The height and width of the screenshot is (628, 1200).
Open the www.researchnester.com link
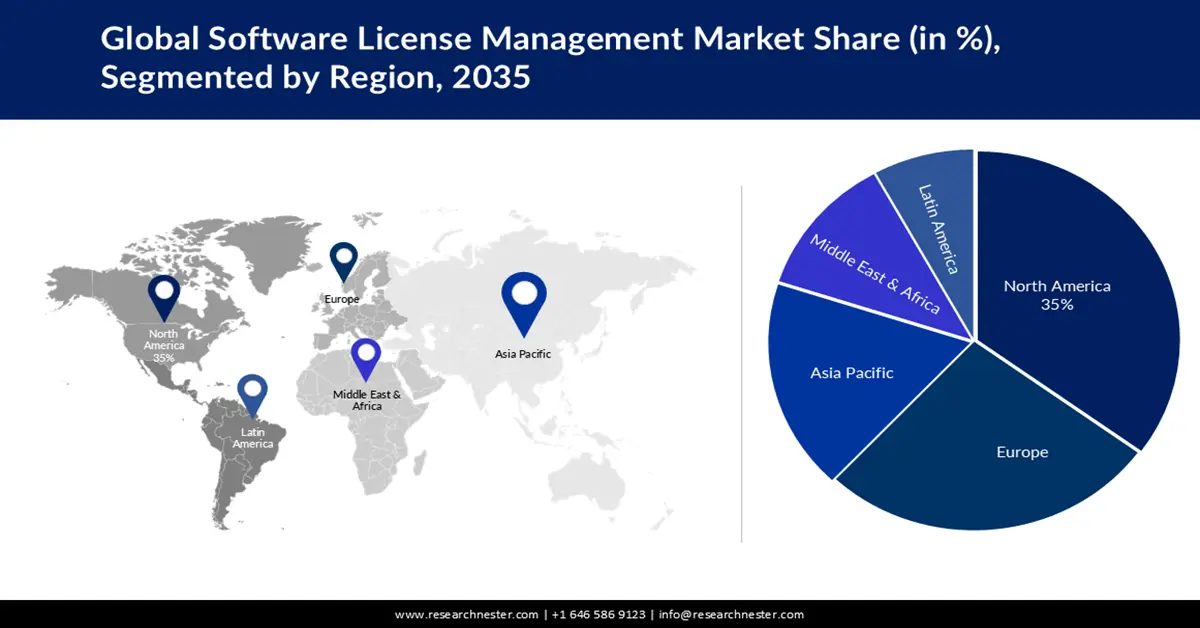click(x=467, y=614)
